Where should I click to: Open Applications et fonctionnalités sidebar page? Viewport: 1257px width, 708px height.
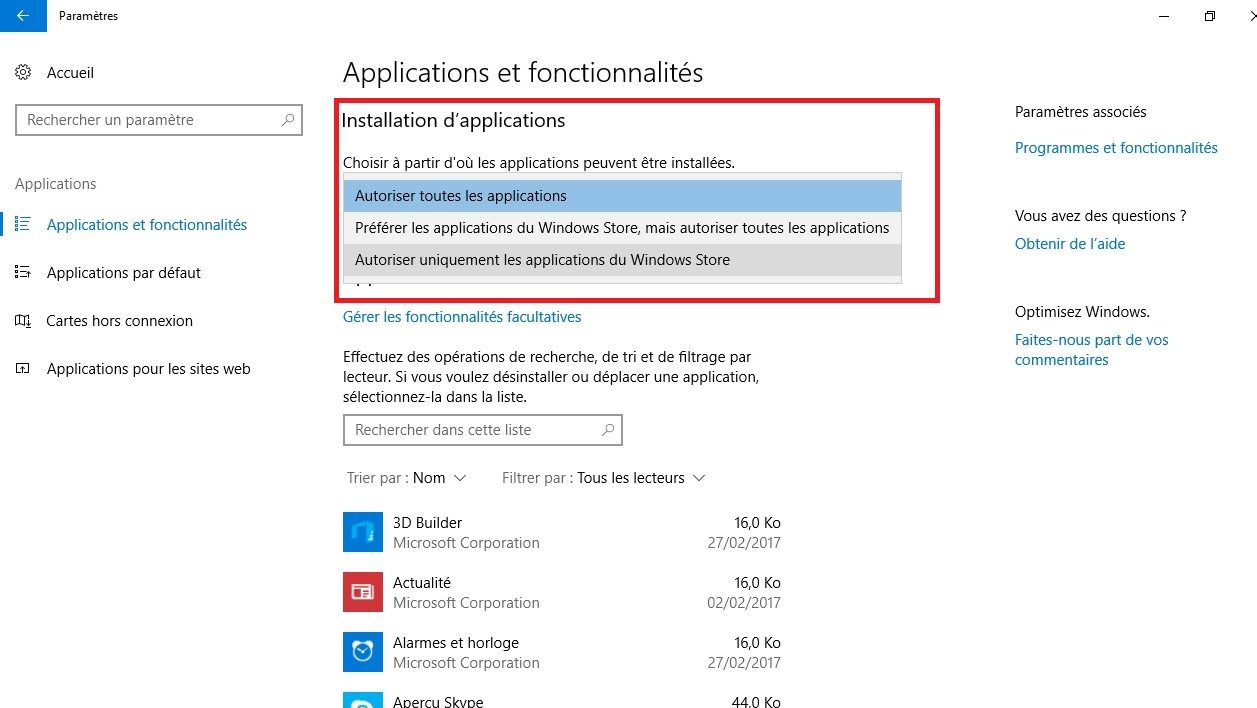[x=146, y=225]
